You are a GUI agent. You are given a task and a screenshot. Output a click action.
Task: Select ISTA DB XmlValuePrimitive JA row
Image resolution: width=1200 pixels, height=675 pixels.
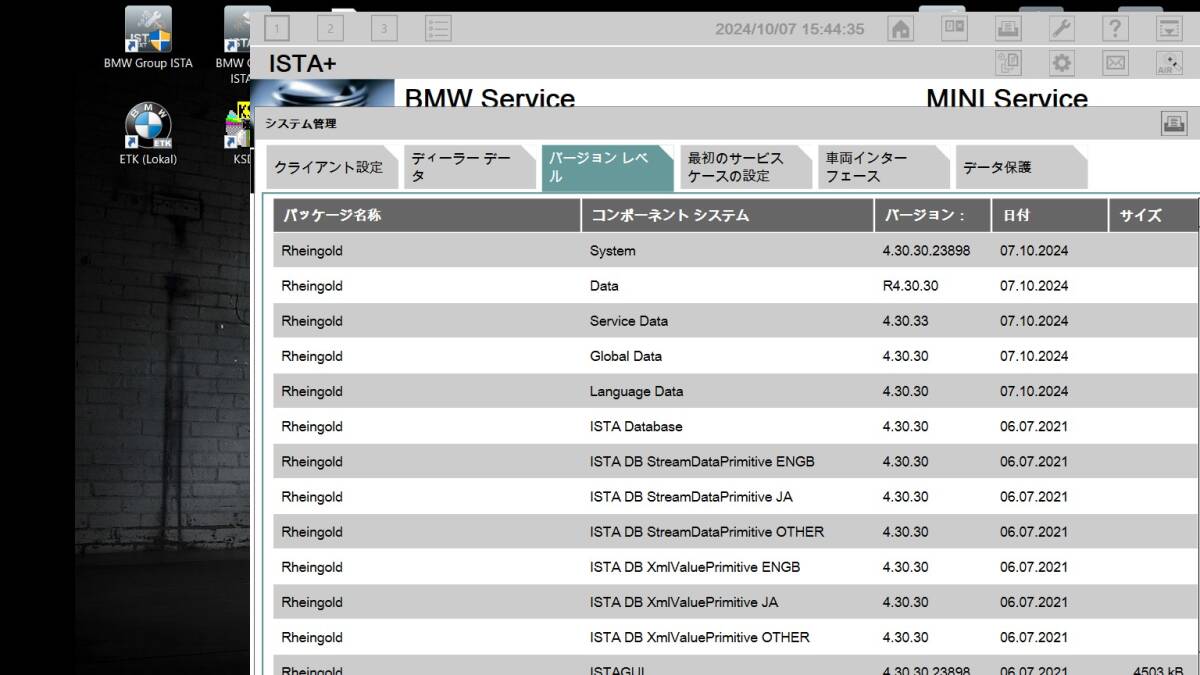coord(736,602)
